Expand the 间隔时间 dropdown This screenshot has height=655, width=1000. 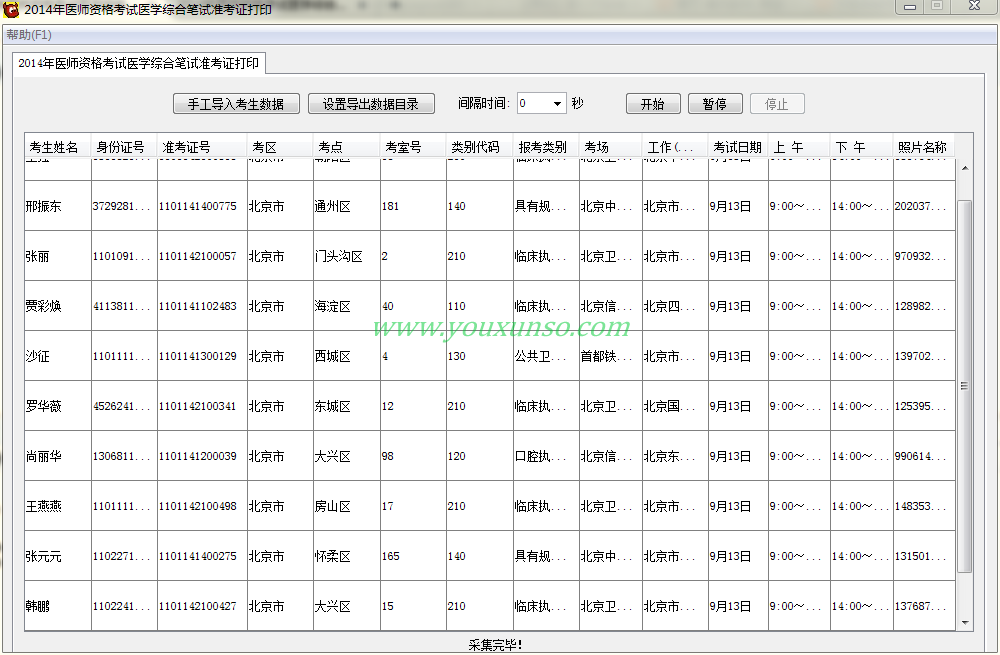point(557,104)
